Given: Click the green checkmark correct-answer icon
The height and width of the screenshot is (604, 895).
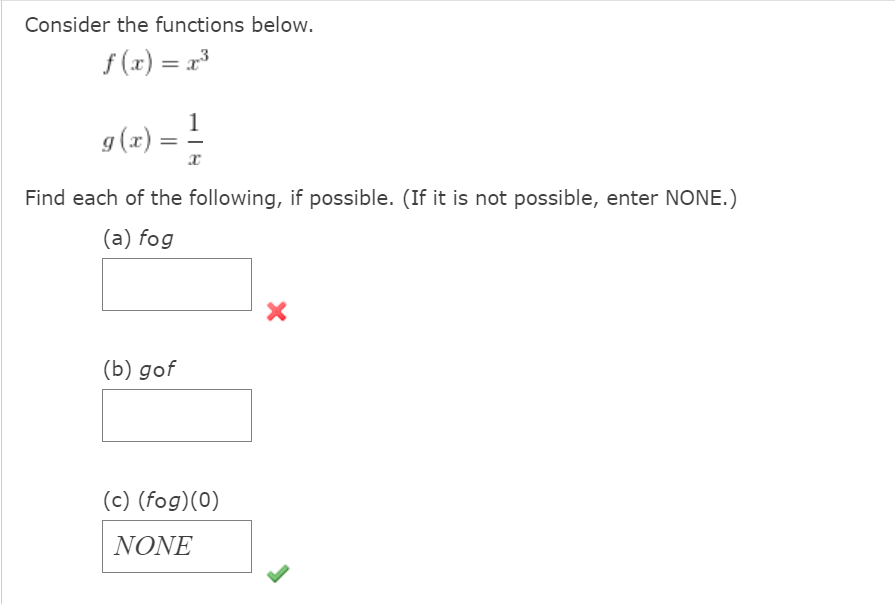Looking at the screenshot, I should pos(278,573).
